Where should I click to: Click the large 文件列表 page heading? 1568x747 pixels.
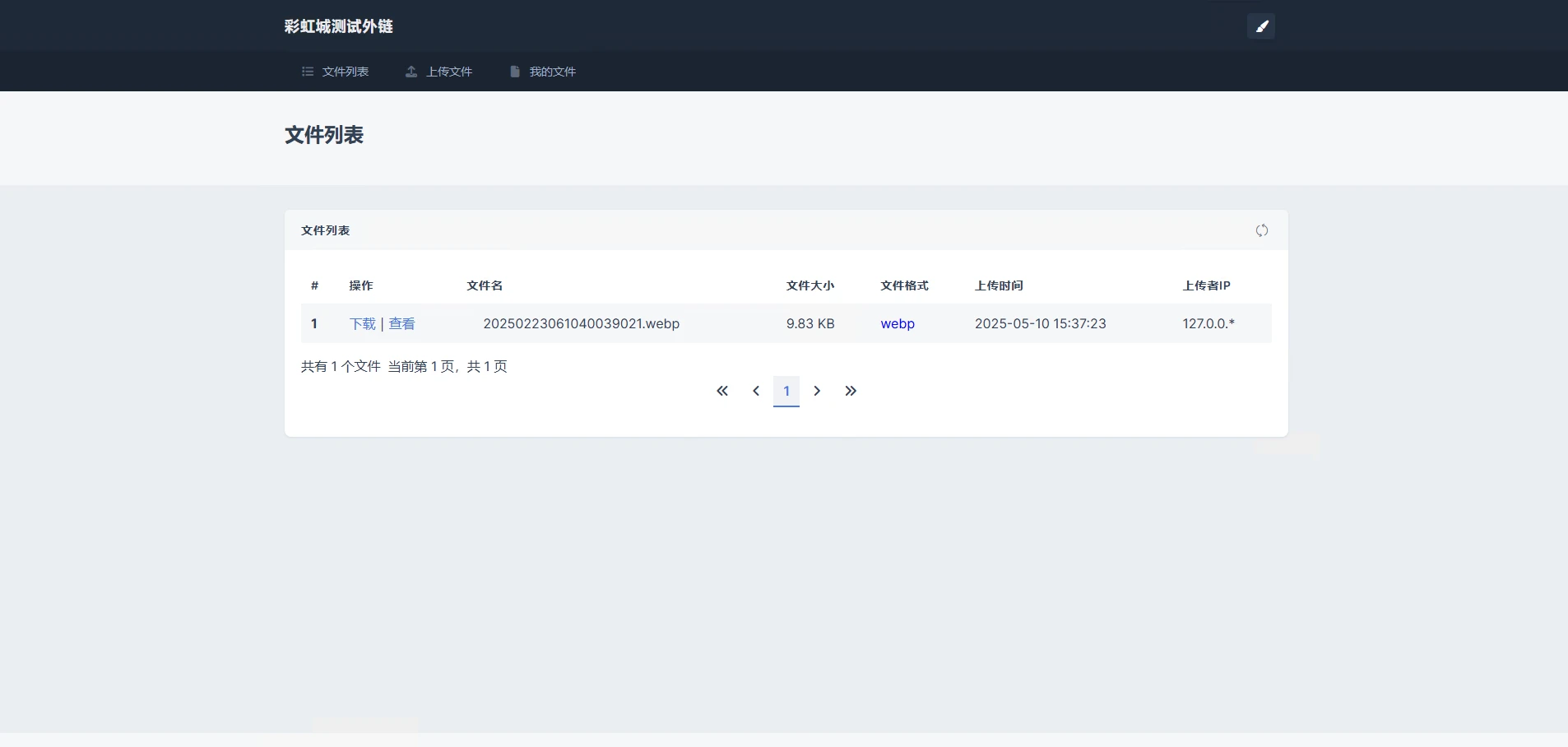tap(324, 135)
